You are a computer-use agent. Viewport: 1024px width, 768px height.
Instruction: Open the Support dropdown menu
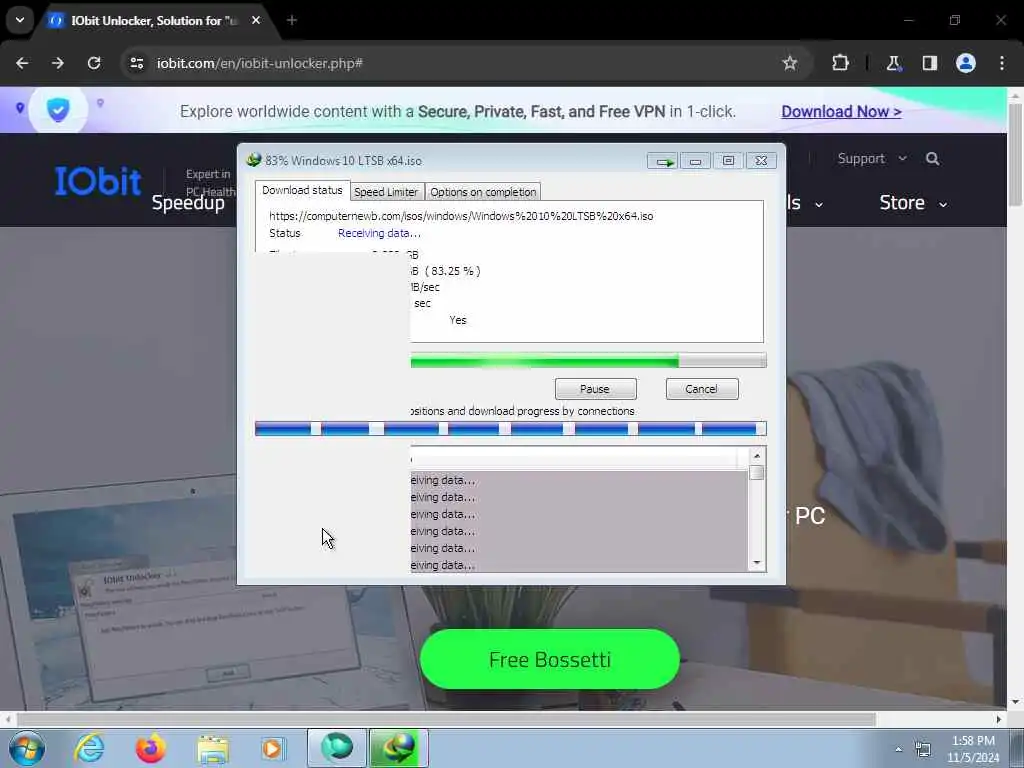point(872,159)
